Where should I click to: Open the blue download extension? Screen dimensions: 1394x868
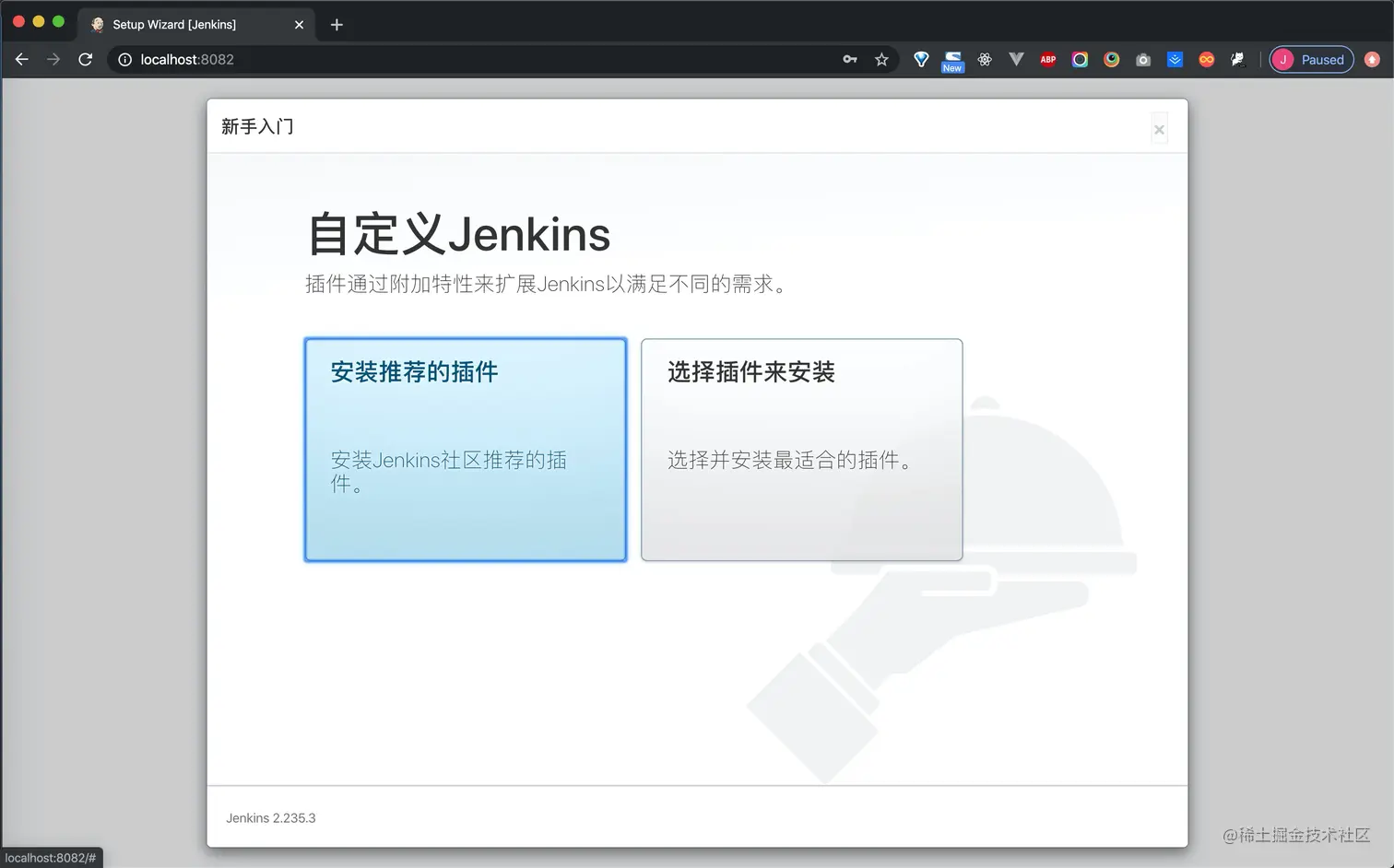[x=1175, y=60]
